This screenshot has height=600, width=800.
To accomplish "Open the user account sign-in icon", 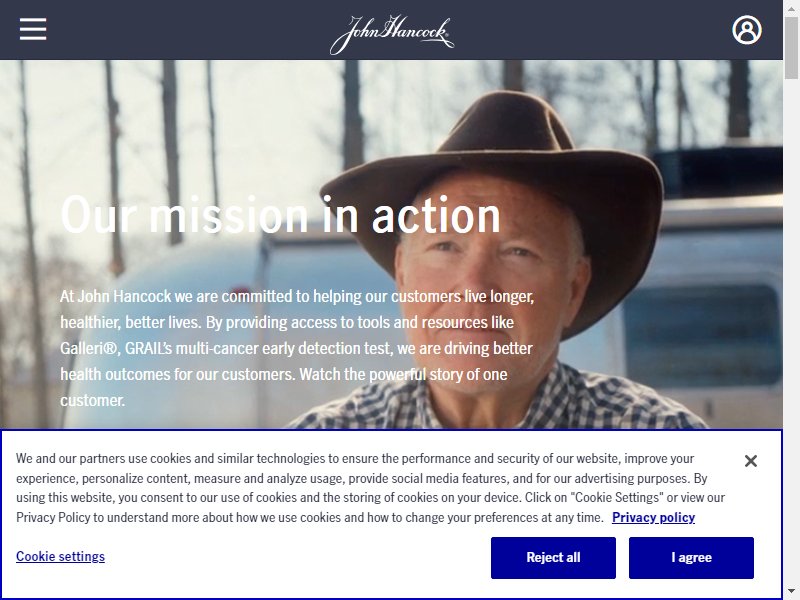I will [x=746, y=30].
